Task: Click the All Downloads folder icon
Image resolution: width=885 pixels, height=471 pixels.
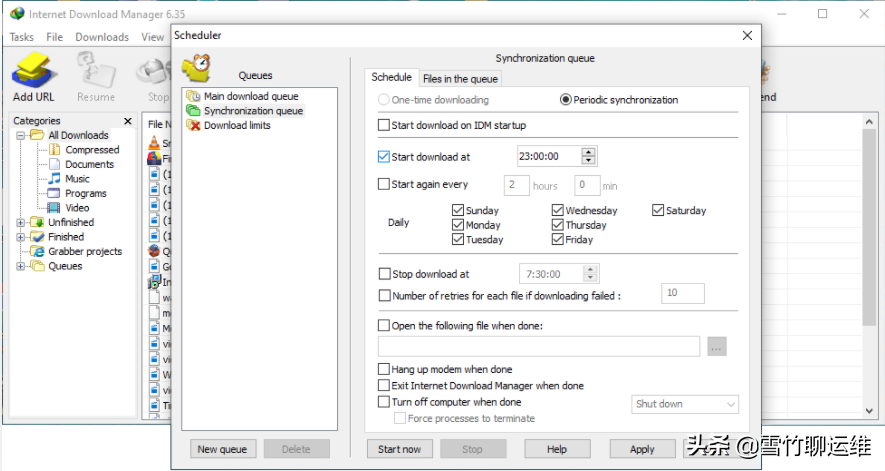Action: 37,135
